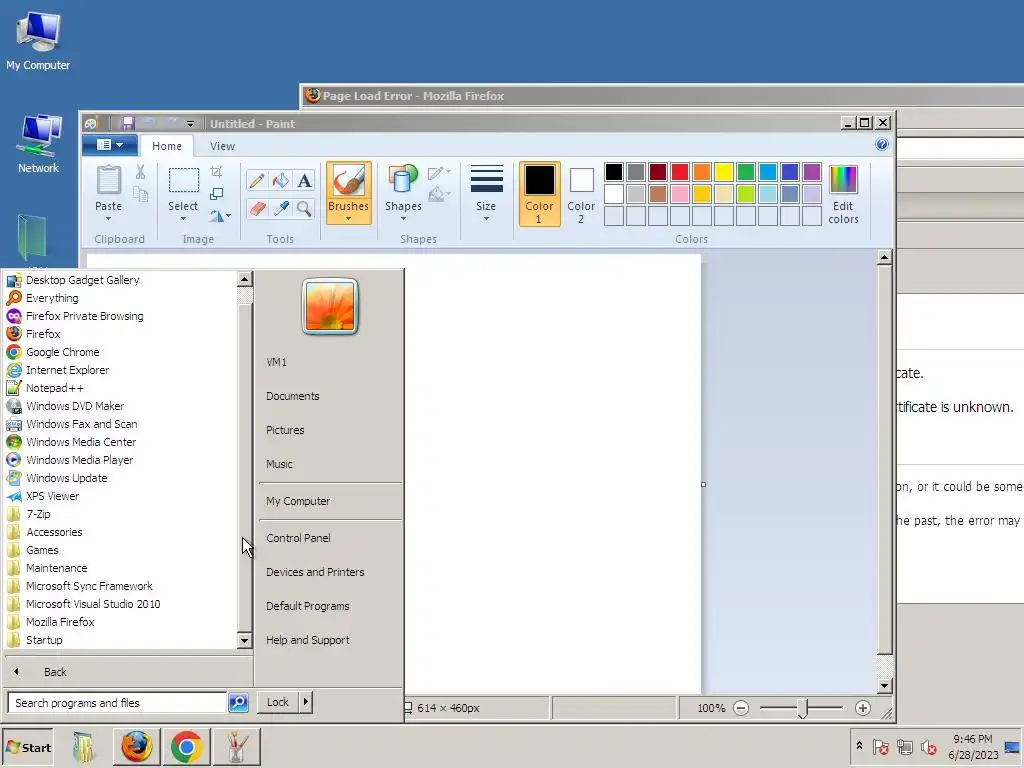Viewport: 1024px width, 768px height.
Task: Select the Magnifier tool
Action: click(304, 208)
